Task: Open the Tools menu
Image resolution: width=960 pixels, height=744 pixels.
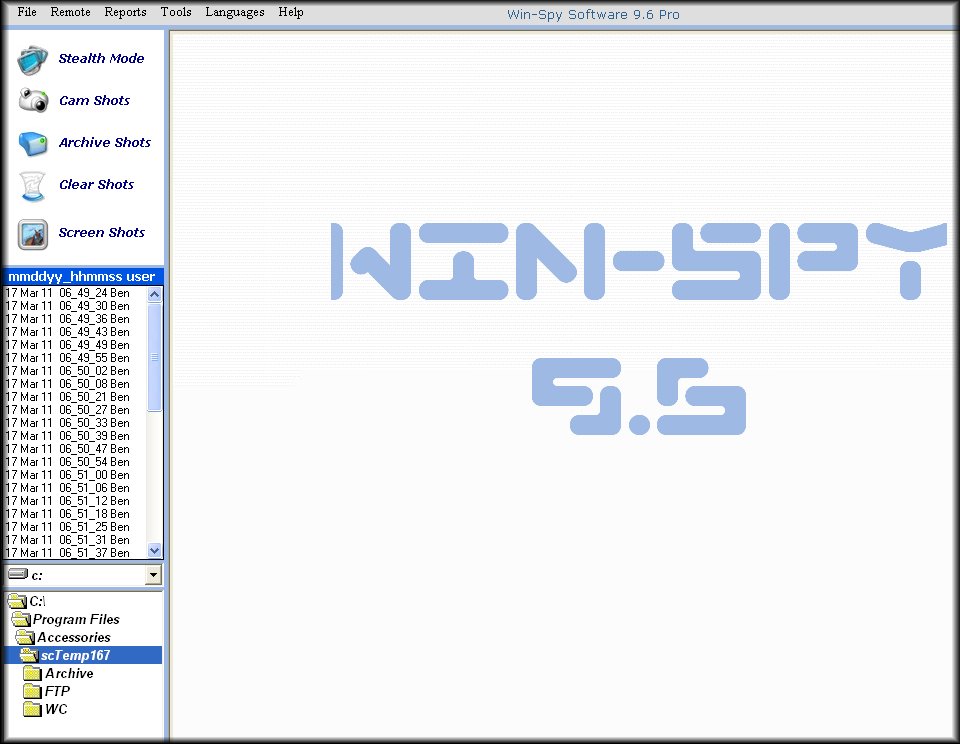Action: point(176,12)
